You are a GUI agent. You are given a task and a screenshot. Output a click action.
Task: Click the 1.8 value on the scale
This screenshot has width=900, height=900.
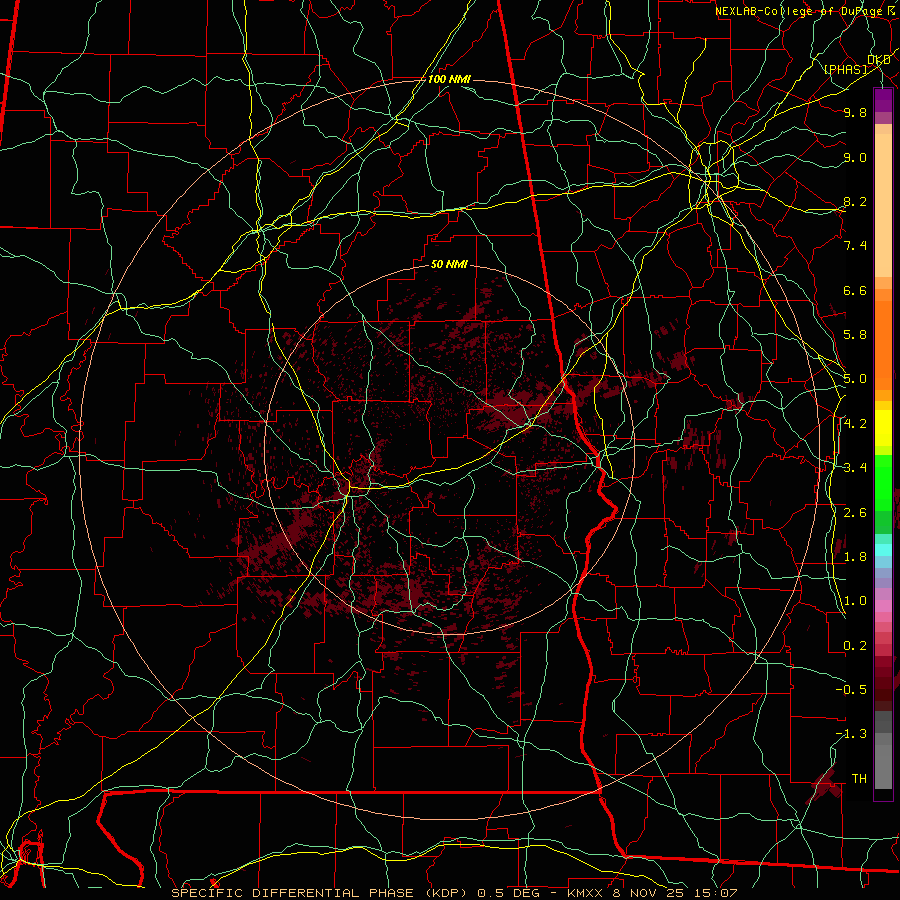855,557
